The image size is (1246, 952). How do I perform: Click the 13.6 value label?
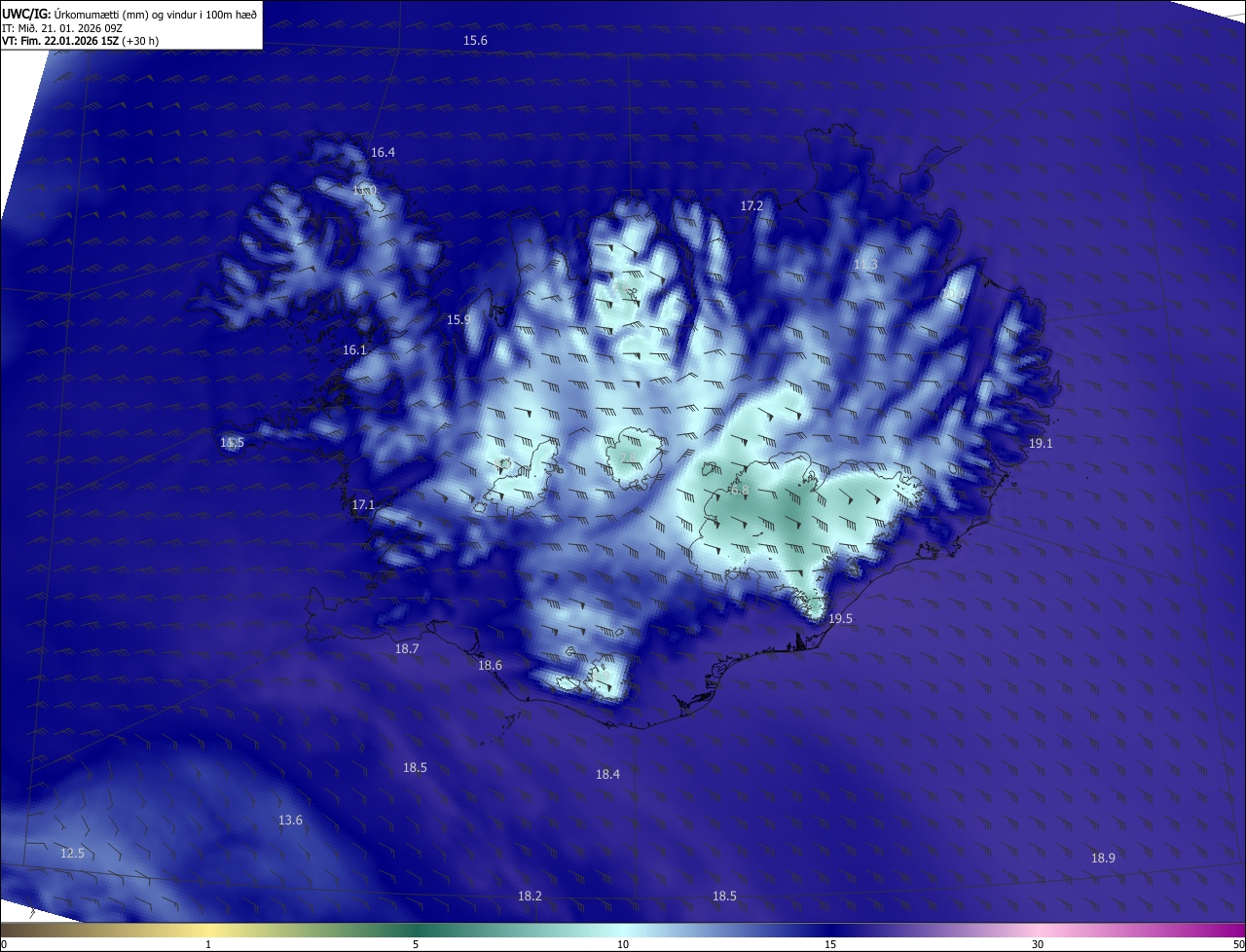(290, 820)
